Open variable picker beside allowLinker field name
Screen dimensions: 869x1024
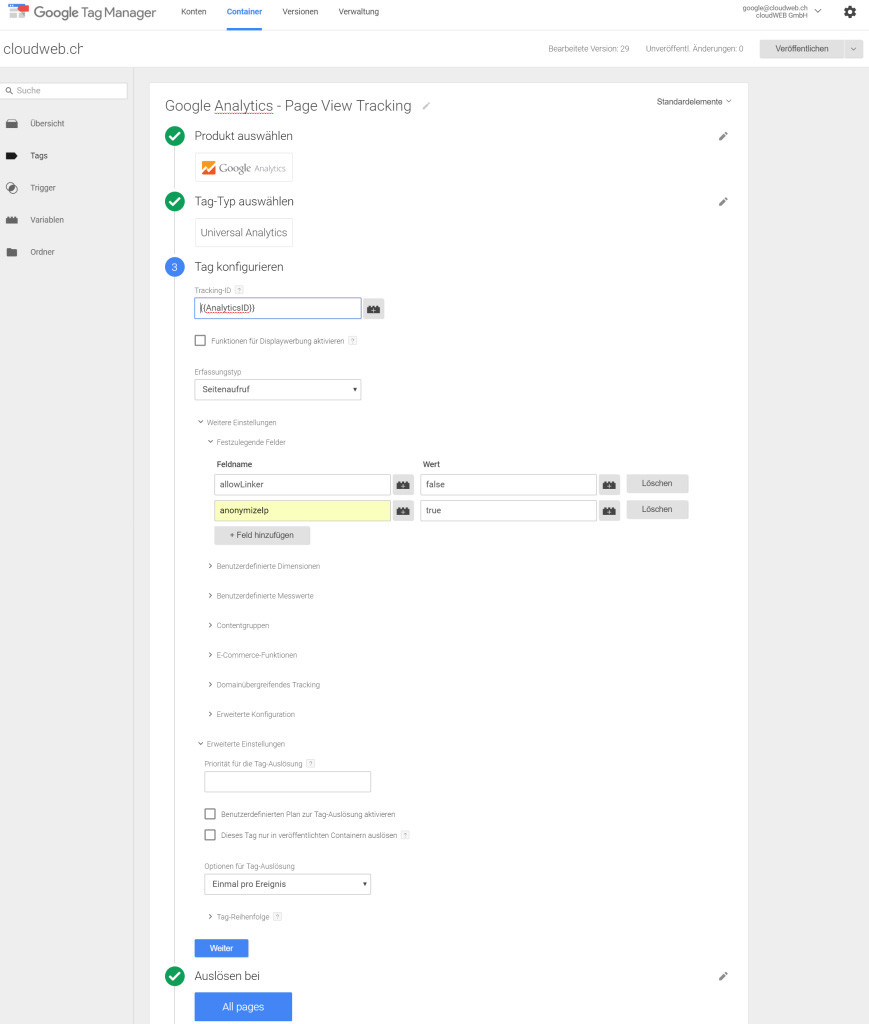403,485
